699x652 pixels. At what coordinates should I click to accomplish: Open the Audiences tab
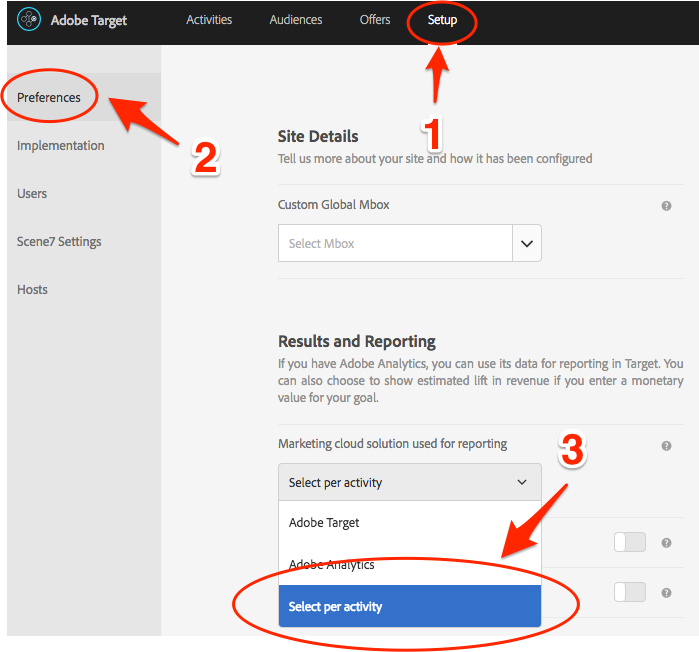pos(296,20)
